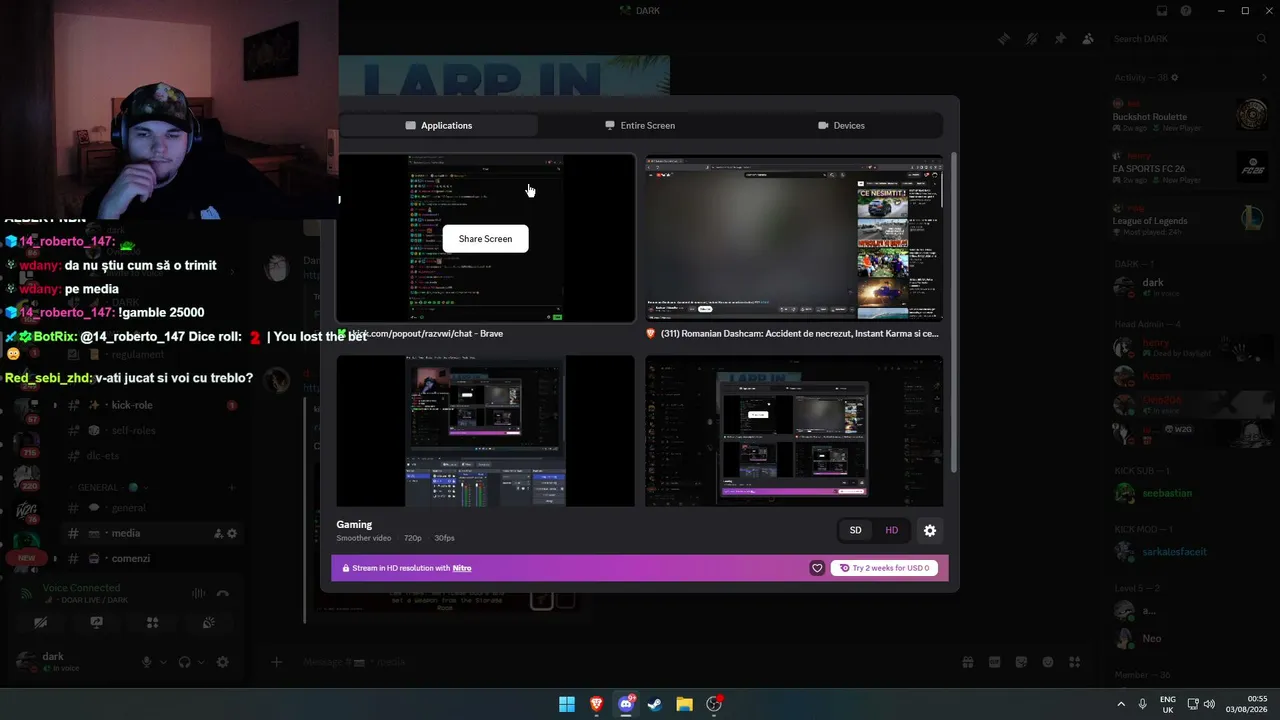Viewport: 1280px width, 720px height.
Task: Click the heart gift icon in Nitro banner
Action: [x=817, y=568]
